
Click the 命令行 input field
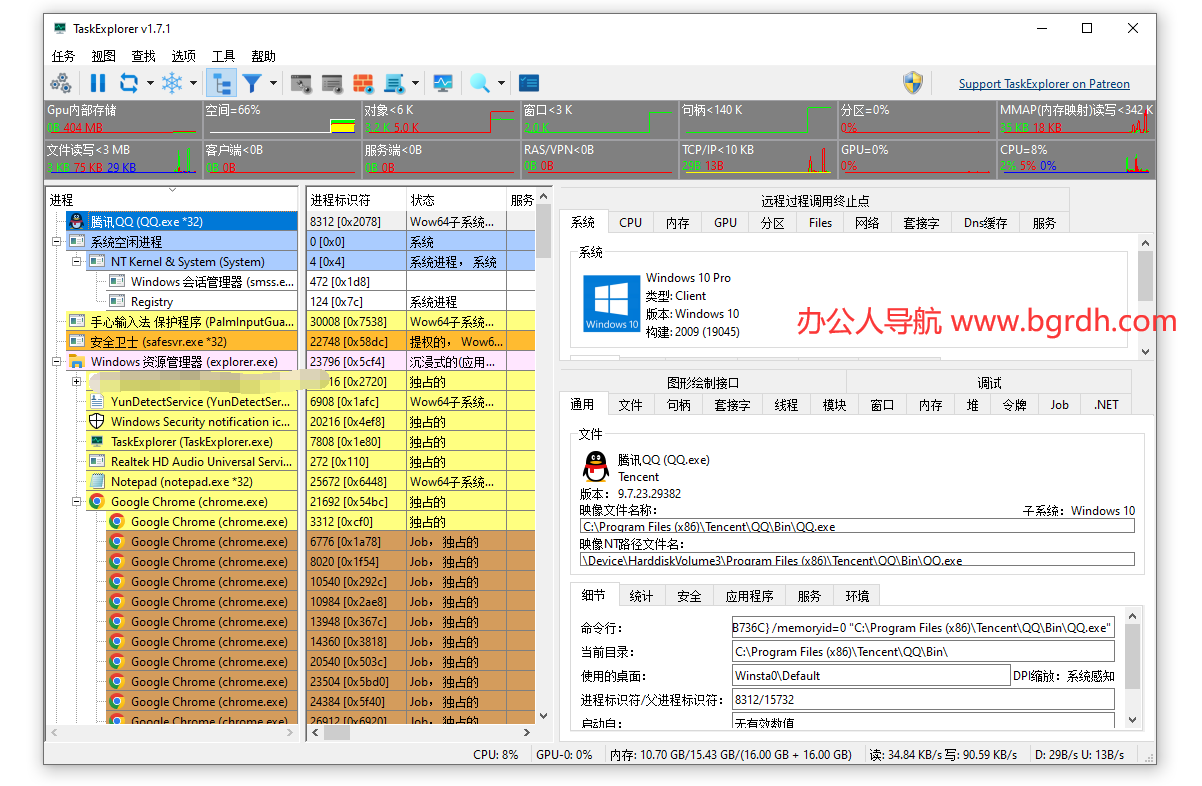(923, 628)
